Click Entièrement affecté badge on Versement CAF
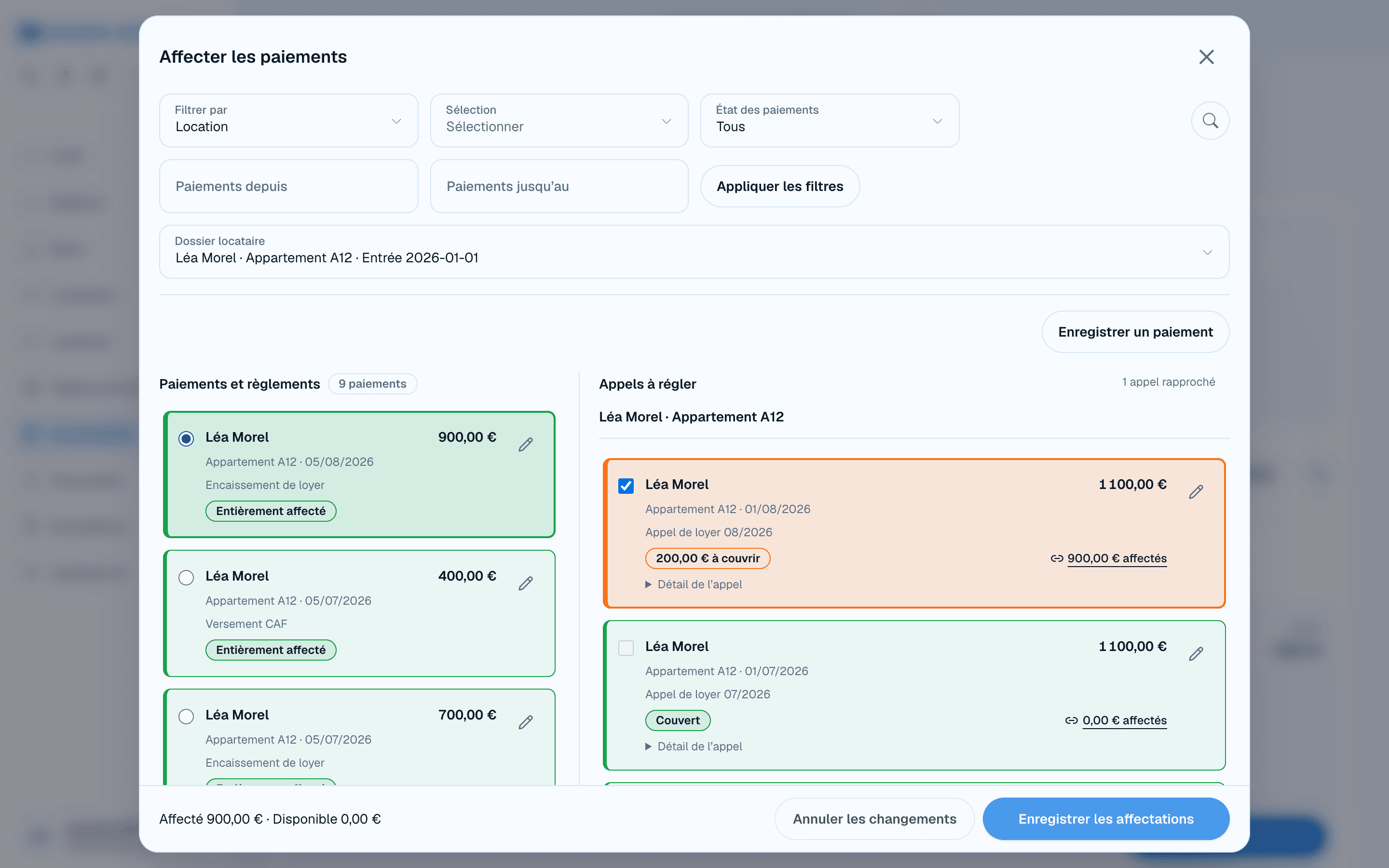The height and width of the screenshot is (868, 1389). (271, 650)
